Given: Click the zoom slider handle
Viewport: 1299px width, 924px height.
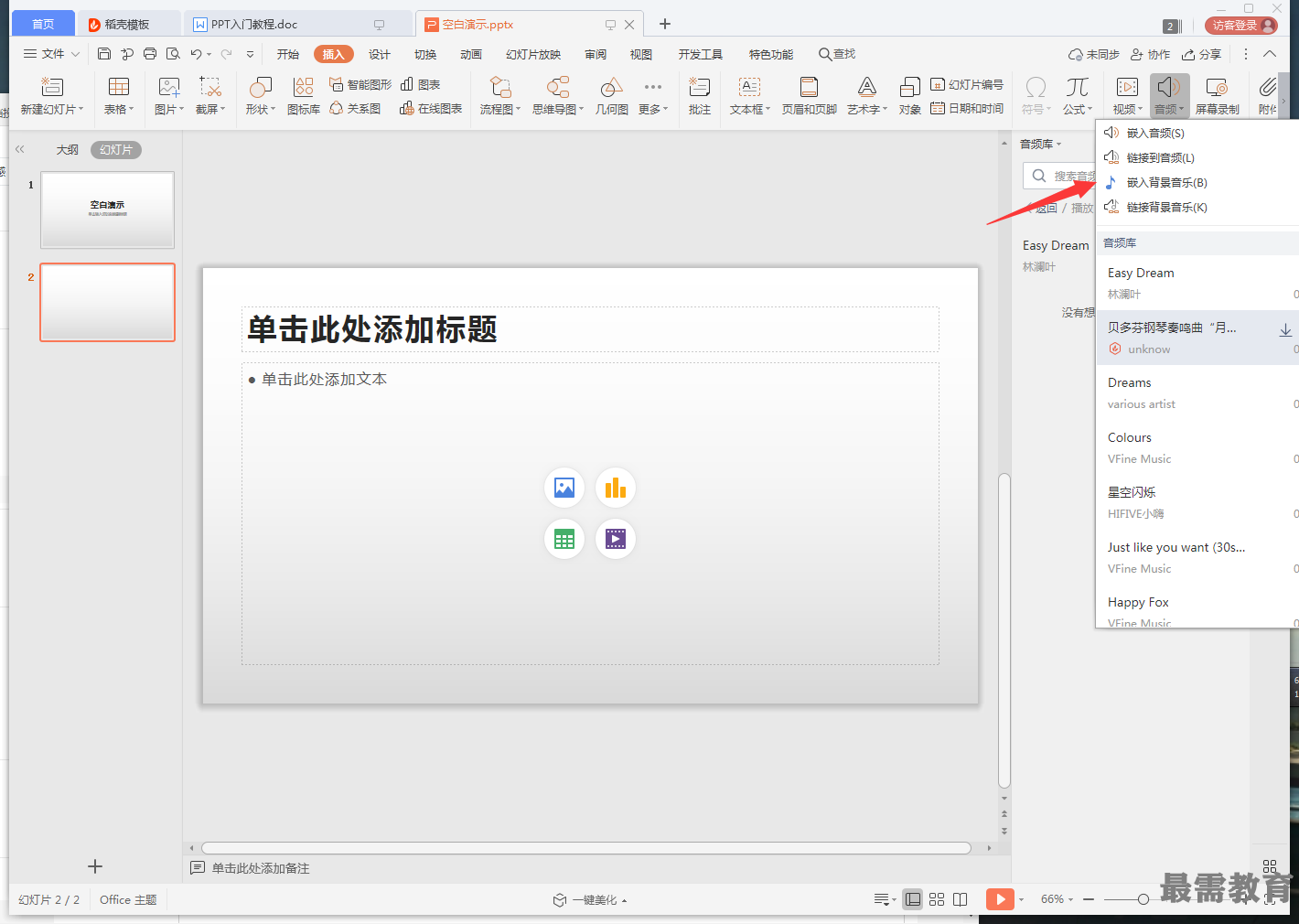Looking at the screenshot, I should click(x=1143, y=899).
